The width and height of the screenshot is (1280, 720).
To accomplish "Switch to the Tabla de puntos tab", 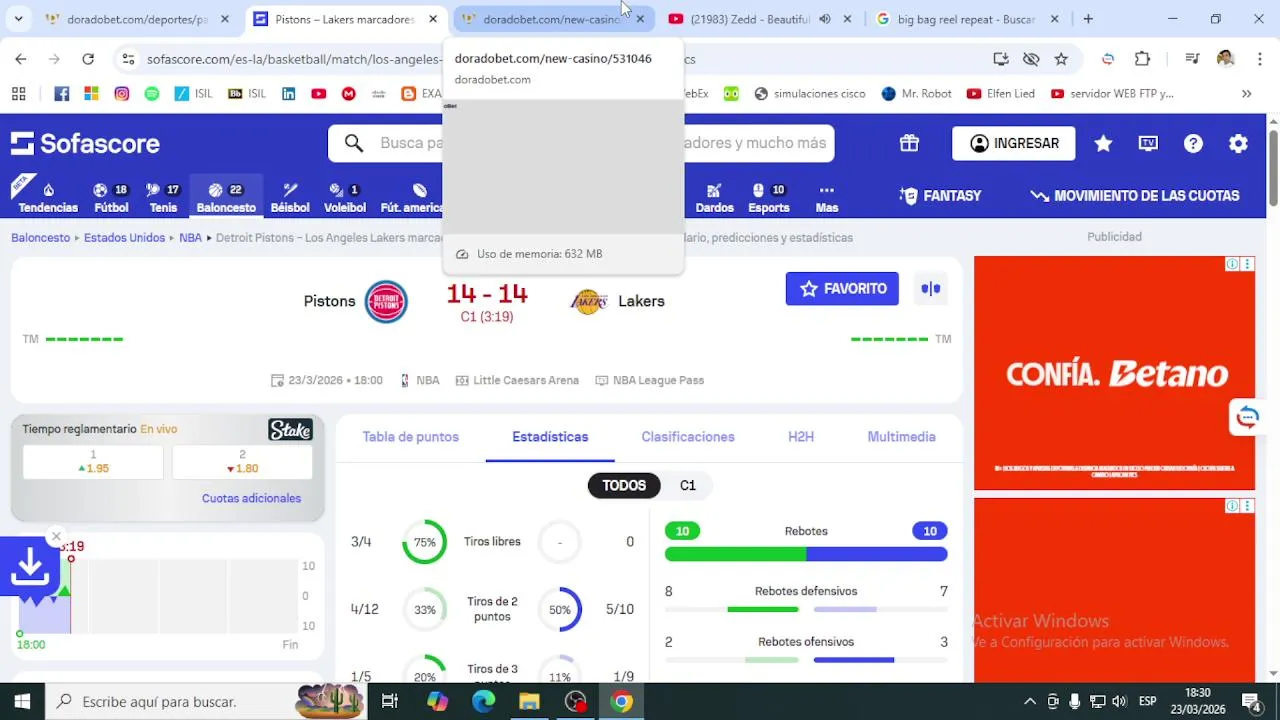I will point(410,437).
